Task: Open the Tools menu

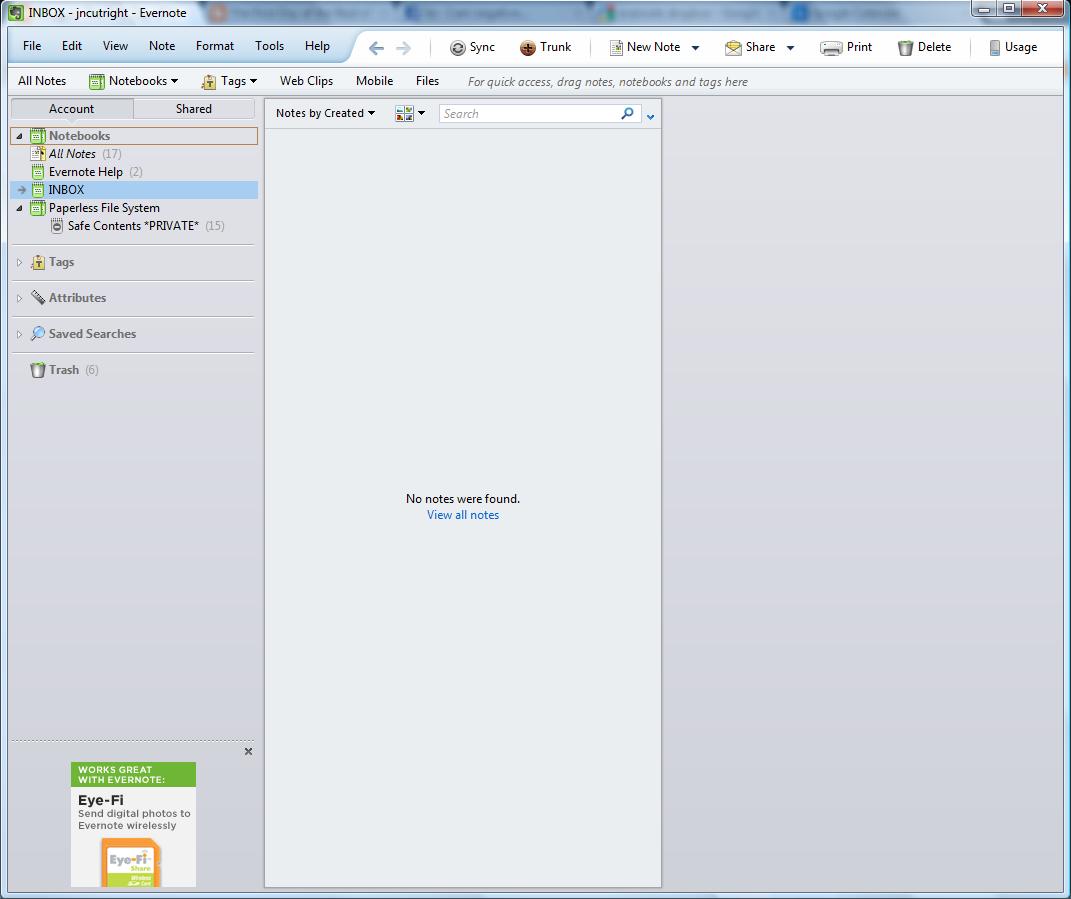Action: click(x=269, y=45)
